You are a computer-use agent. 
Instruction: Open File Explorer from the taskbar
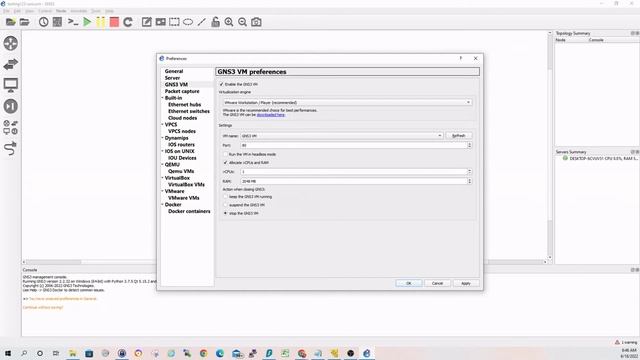point(73,353)
